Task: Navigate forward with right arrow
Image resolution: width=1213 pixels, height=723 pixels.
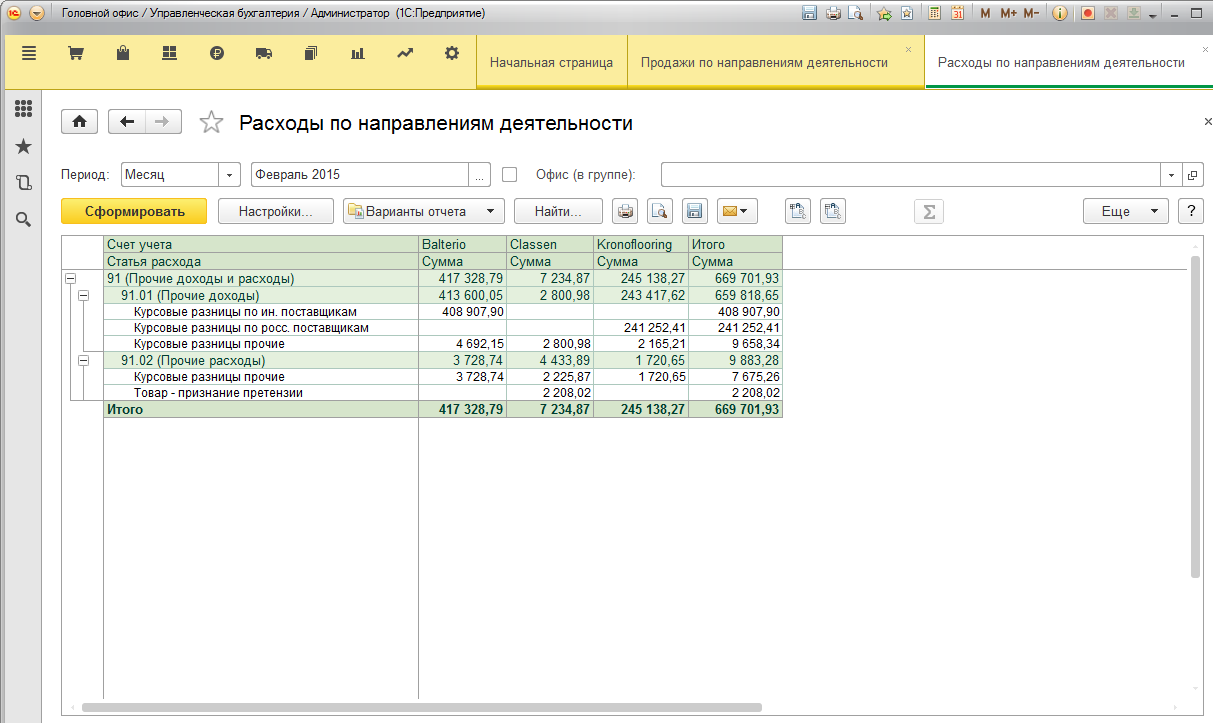Action: click(x=163, y=122)
